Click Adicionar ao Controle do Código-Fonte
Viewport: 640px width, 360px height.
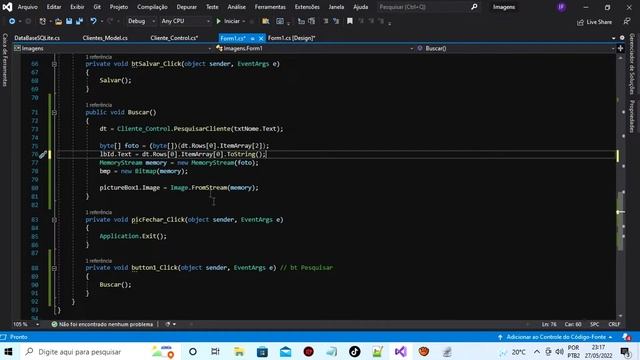(x=556, y=337)
